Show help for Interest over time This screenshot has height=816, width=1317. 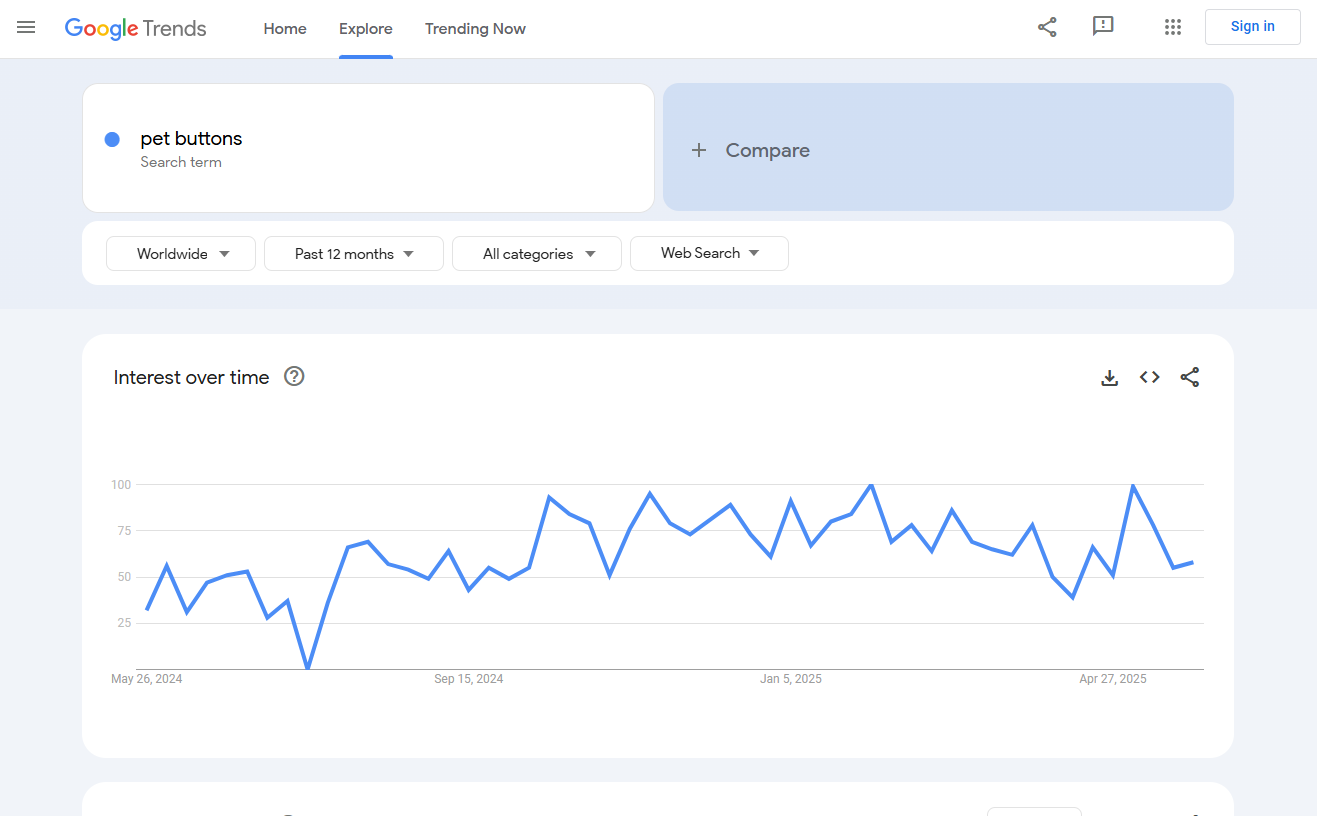click(294, 377)
